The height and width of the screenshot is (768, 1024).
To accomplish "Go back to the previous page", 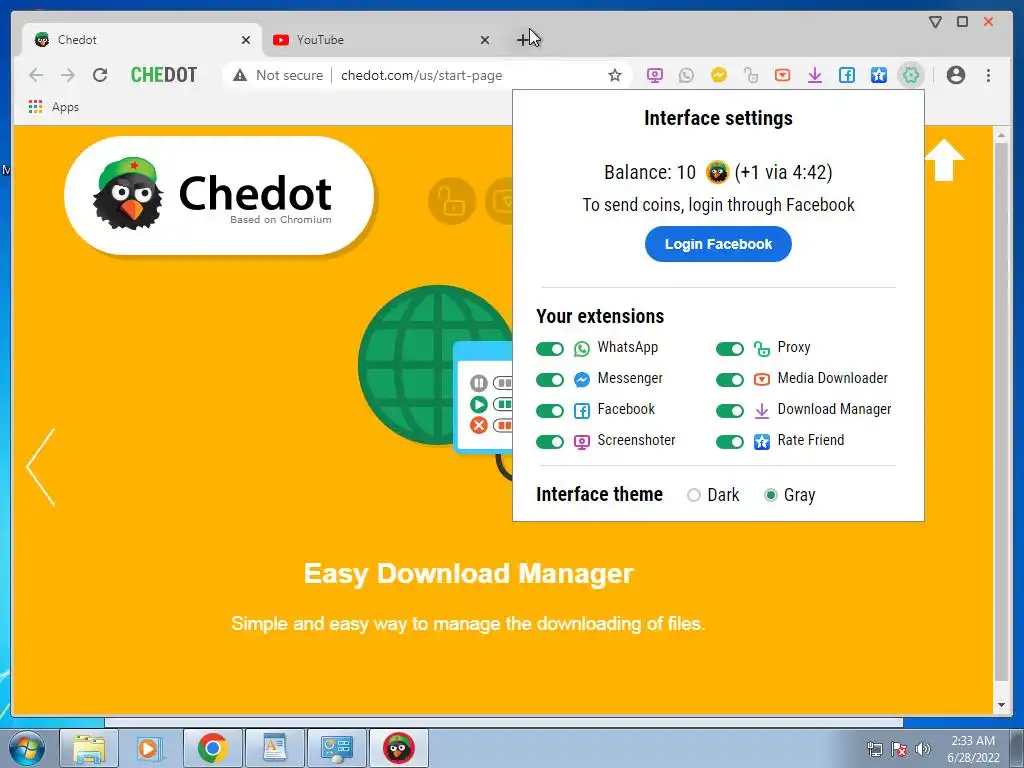I will point(36,75).
